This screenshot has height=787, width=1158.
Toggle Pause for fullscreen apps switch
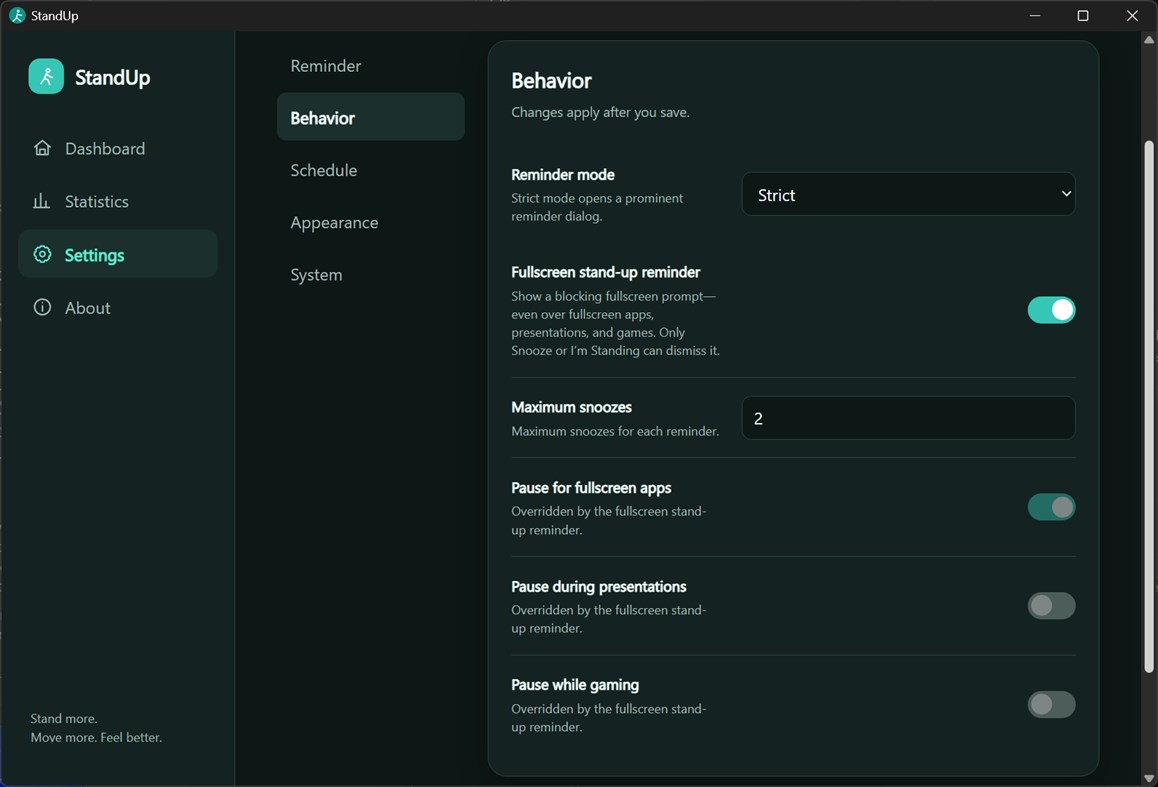1051,507
